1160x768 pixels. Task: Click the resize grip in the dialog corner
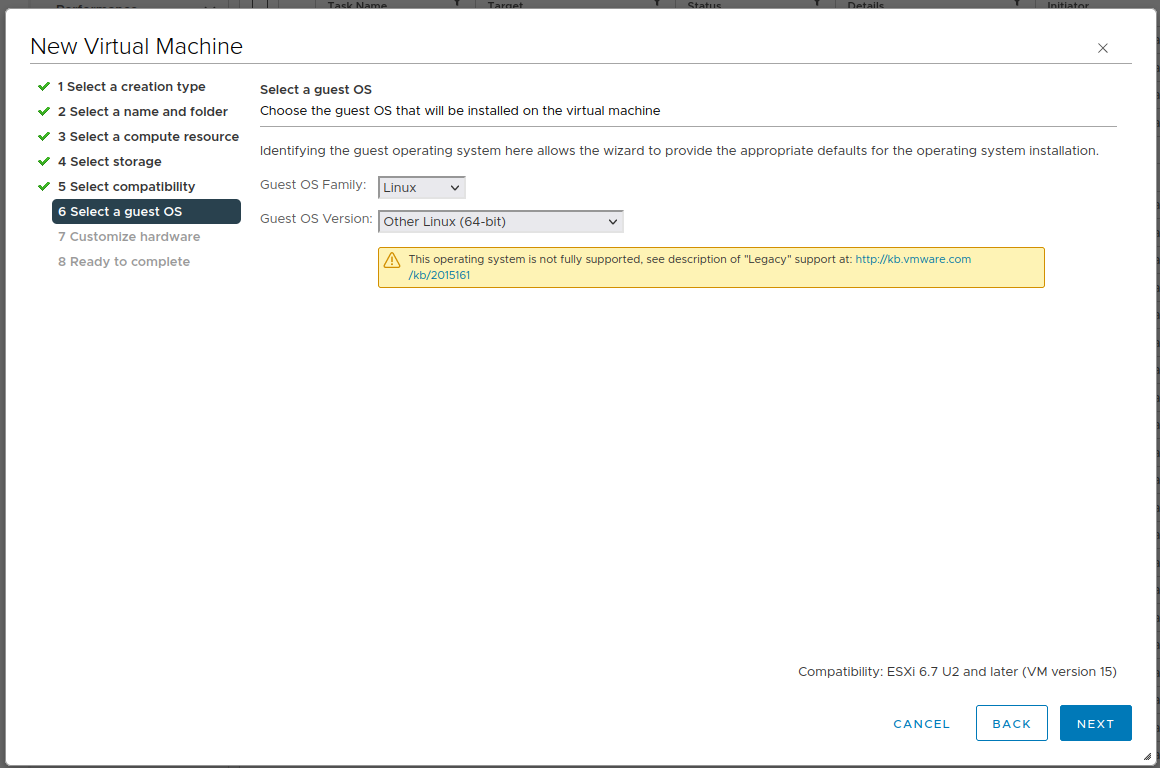tap(1146, 757)
